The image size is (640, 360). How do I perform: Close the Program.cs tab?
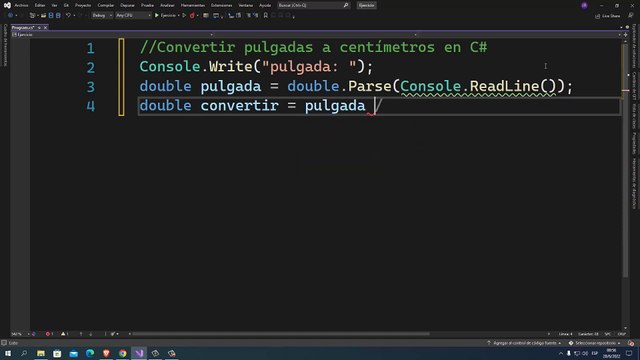pyautogui.click(x=45, y=27)
